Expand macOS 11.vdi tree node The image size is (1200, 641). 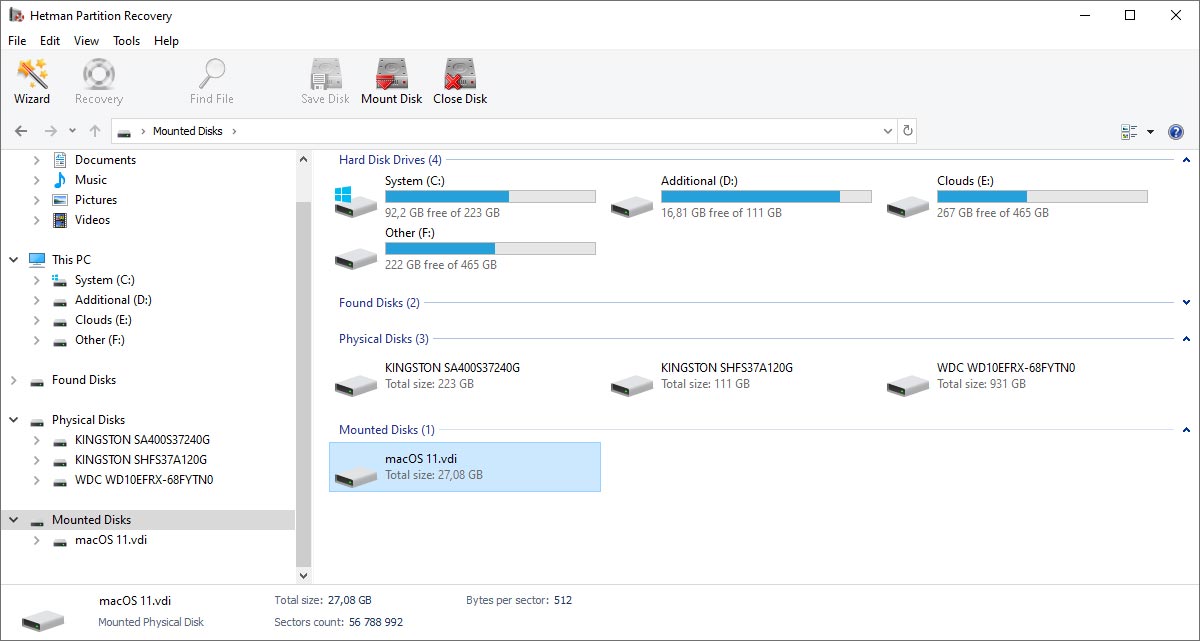tap(37, 540)
